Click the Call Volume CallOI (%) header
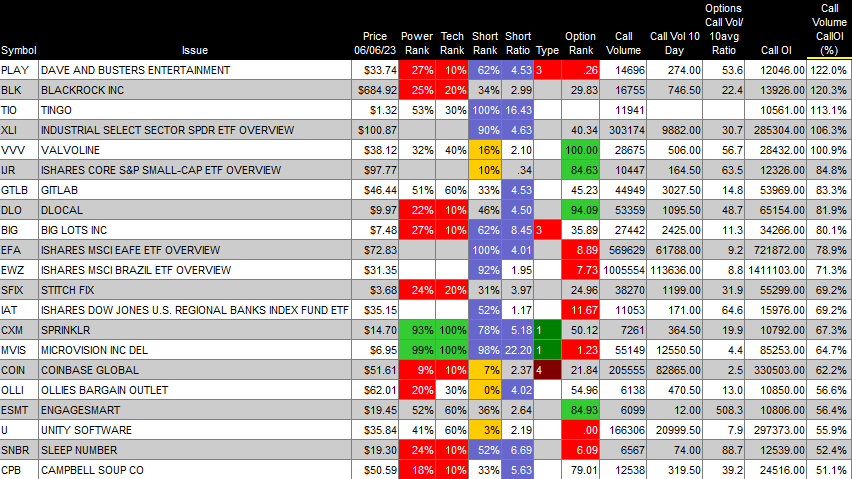Screen dimensions: 852x479 (x=829, y=29)
